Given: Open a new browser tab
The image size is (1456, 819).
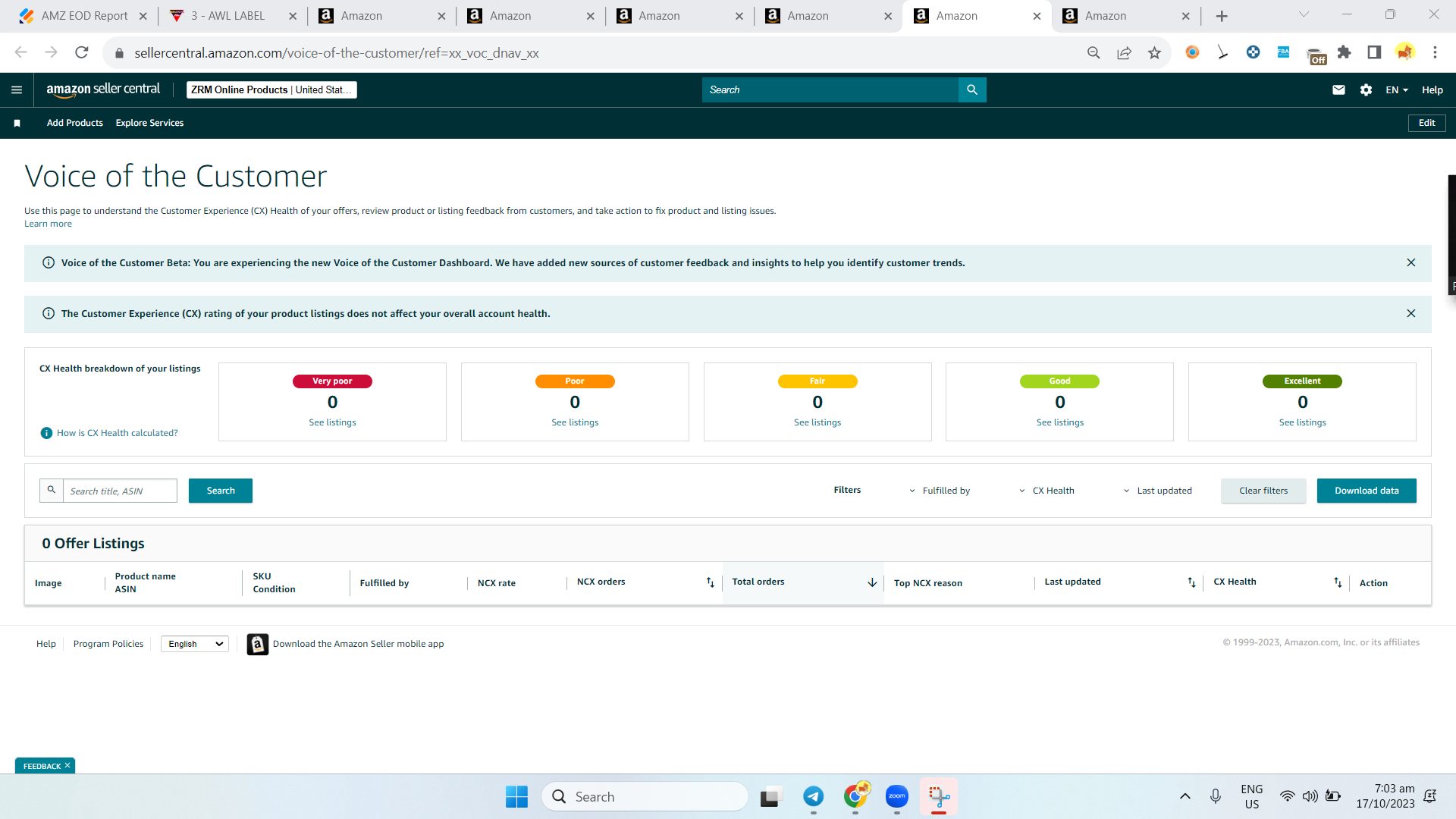Looking at the screenshot, I should pyautogui.click(x=1222, y=16).
